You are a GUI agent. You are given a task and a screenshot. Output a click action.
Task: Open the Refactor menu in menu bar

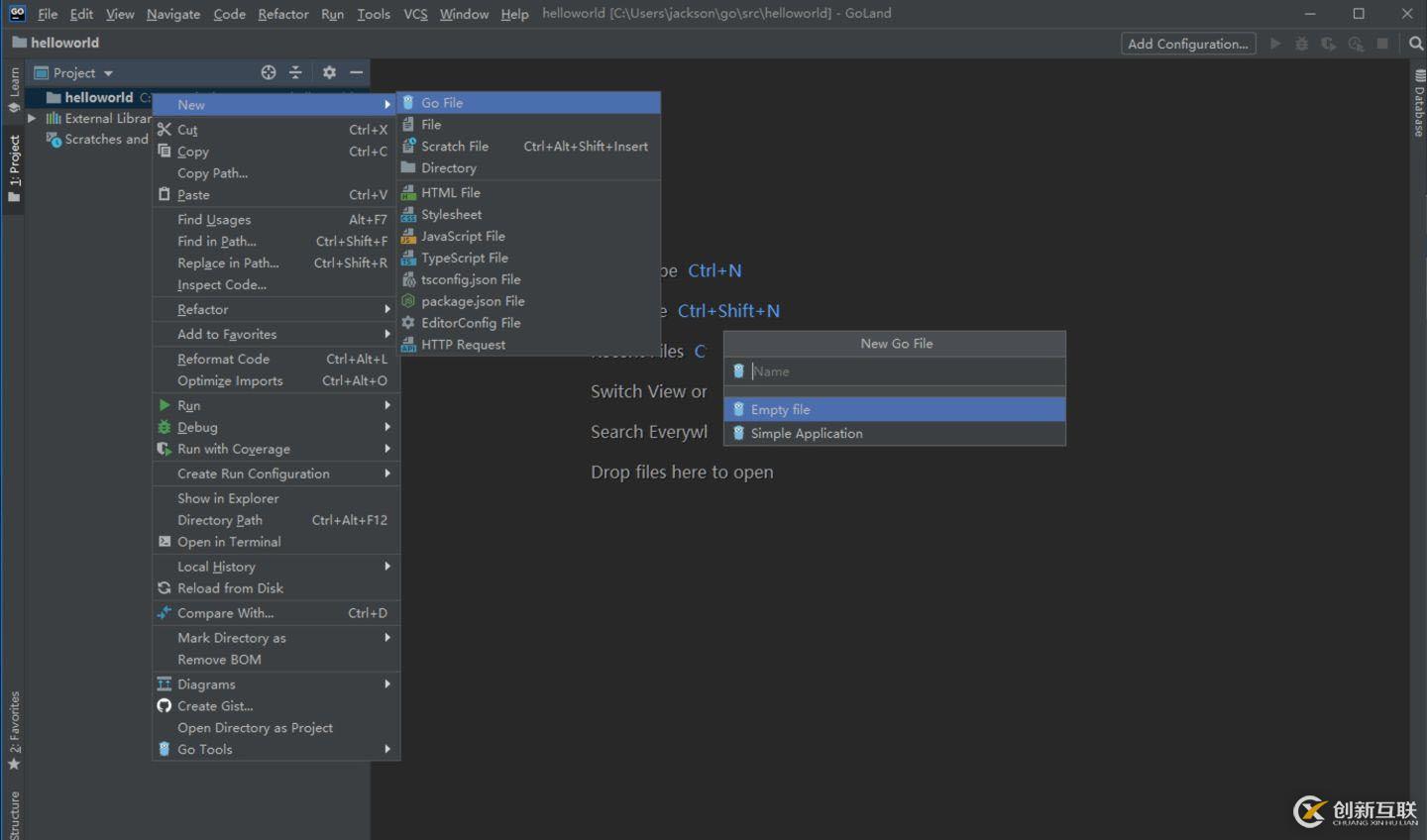[x=283, y=14]
